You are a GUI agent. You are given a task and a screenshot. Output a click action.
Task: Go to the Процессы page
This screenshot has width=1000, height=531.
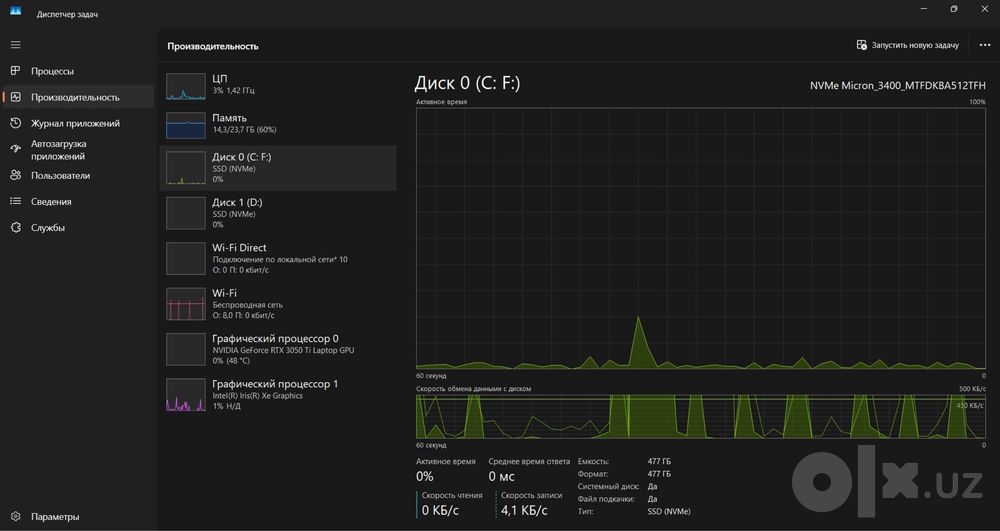pos(78,71)
